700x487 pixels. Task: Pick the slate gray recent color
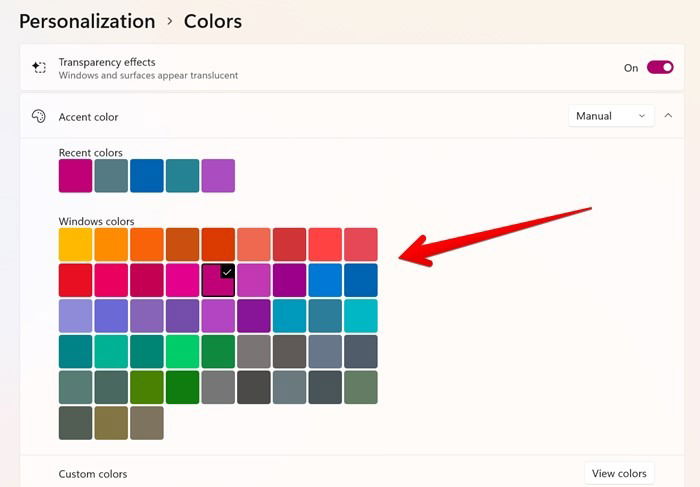(111, 176)
